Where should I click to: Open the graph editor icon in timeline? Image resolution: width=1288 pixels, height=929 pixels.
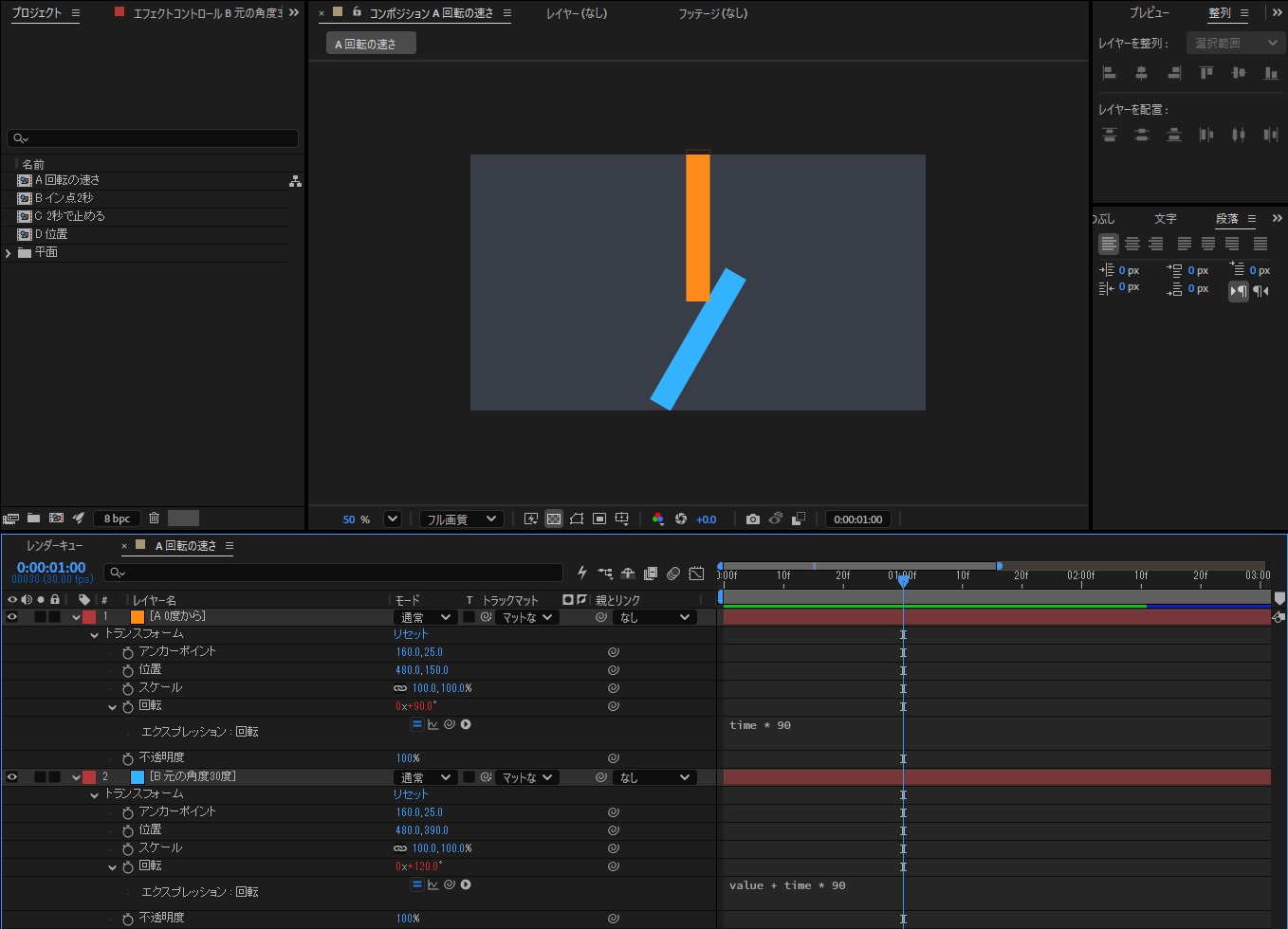pos(696,573)
